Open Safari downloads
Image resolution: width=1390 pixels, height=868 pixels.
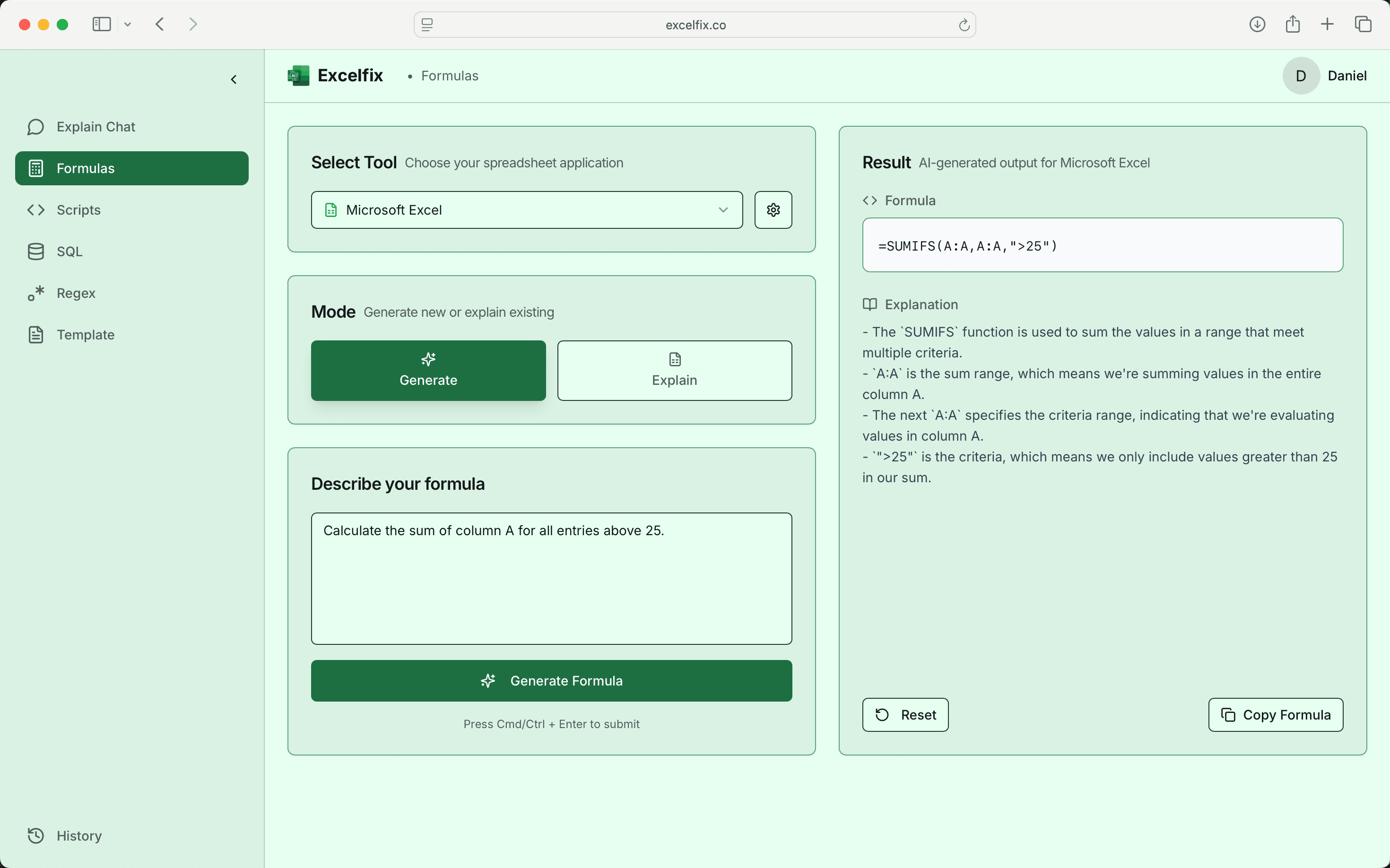1257,25
